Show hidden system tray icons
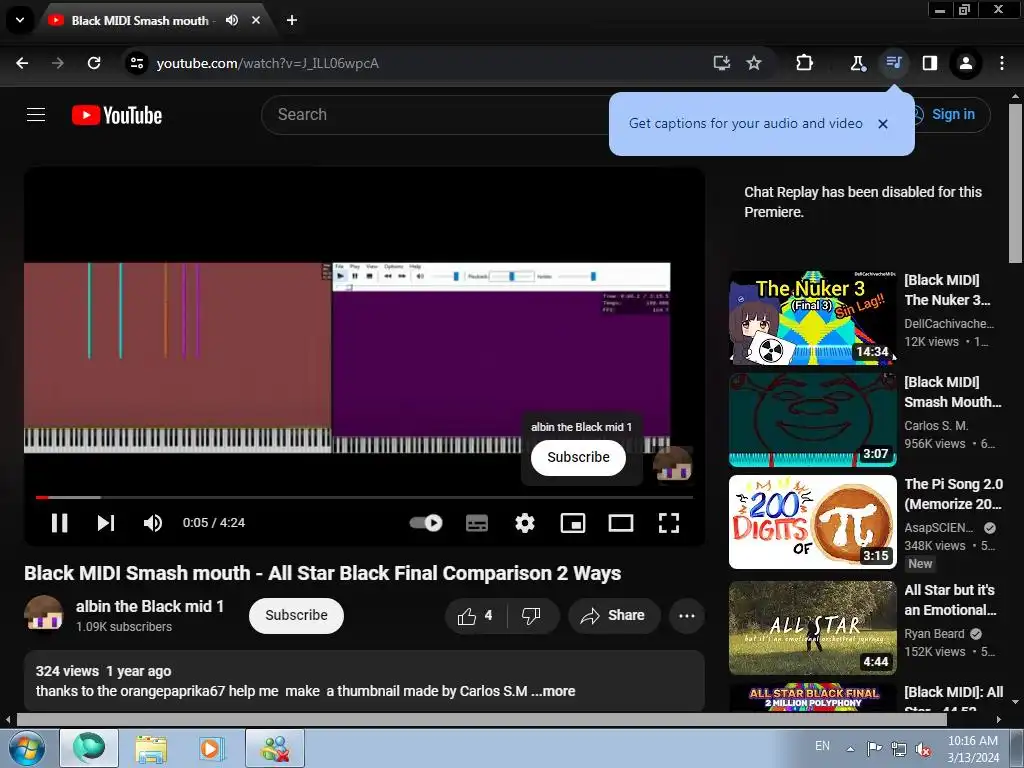This screenshot has width=1024, height=768. click(850, 748)
